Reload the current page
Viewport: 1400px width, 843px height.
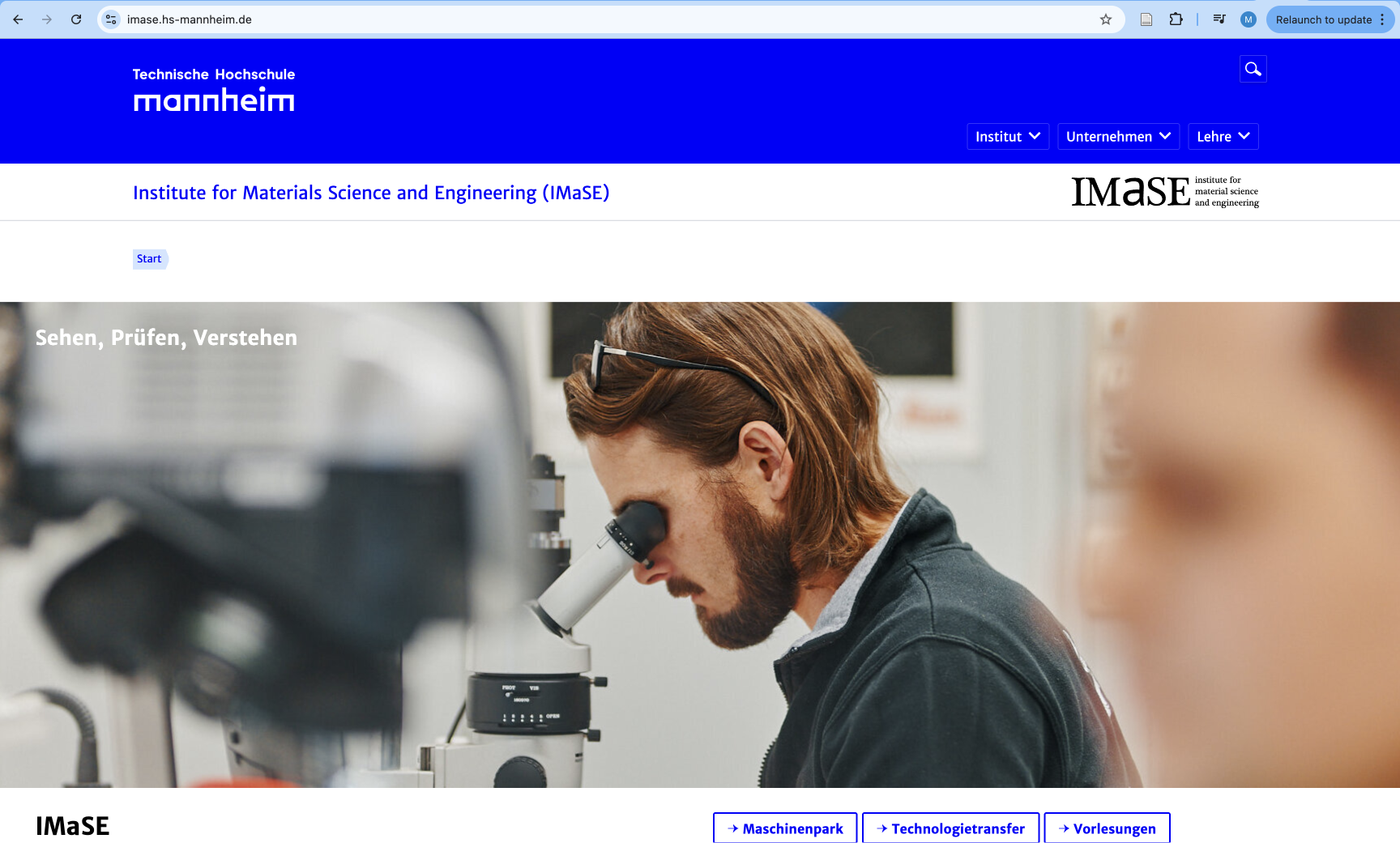76,19
